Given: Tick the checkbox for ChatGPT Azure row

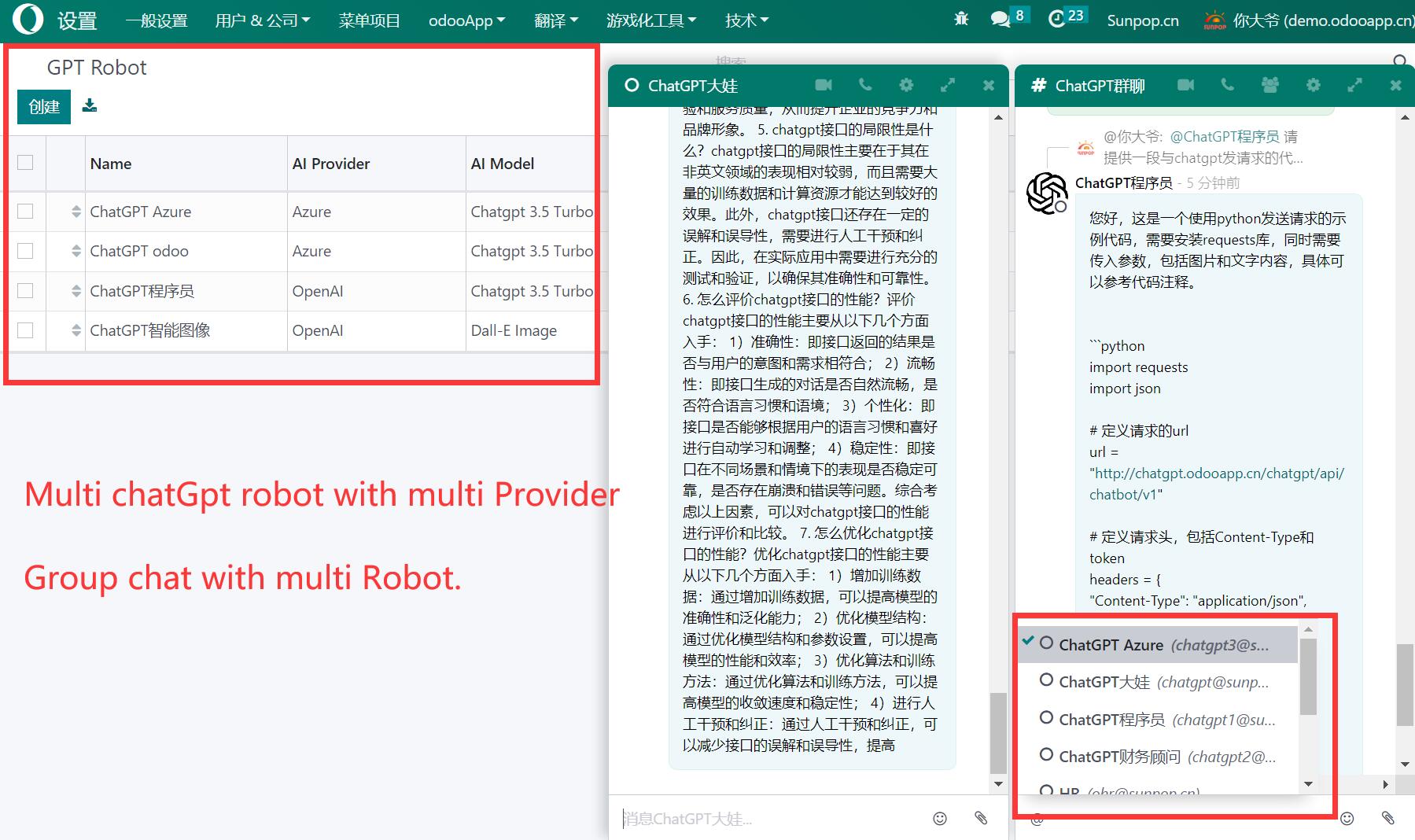Looking at the screenshot, I should click(x=25, y=212).
